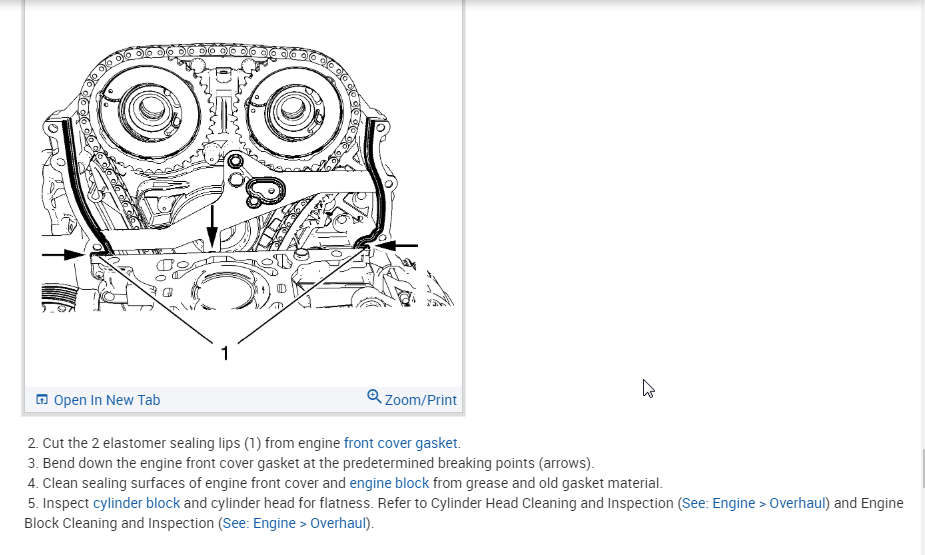This screenshot has width=925, height=555.
Task: Open the cylinder block link
Action: click(x=136, y=503)
